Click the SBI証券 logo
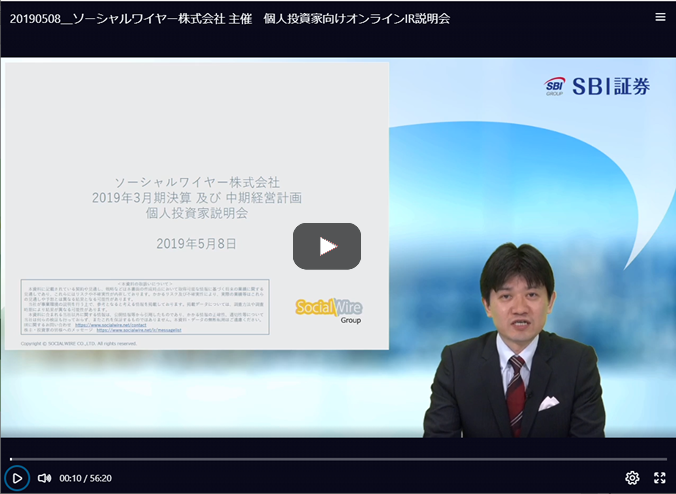 [x=597, y=86]
